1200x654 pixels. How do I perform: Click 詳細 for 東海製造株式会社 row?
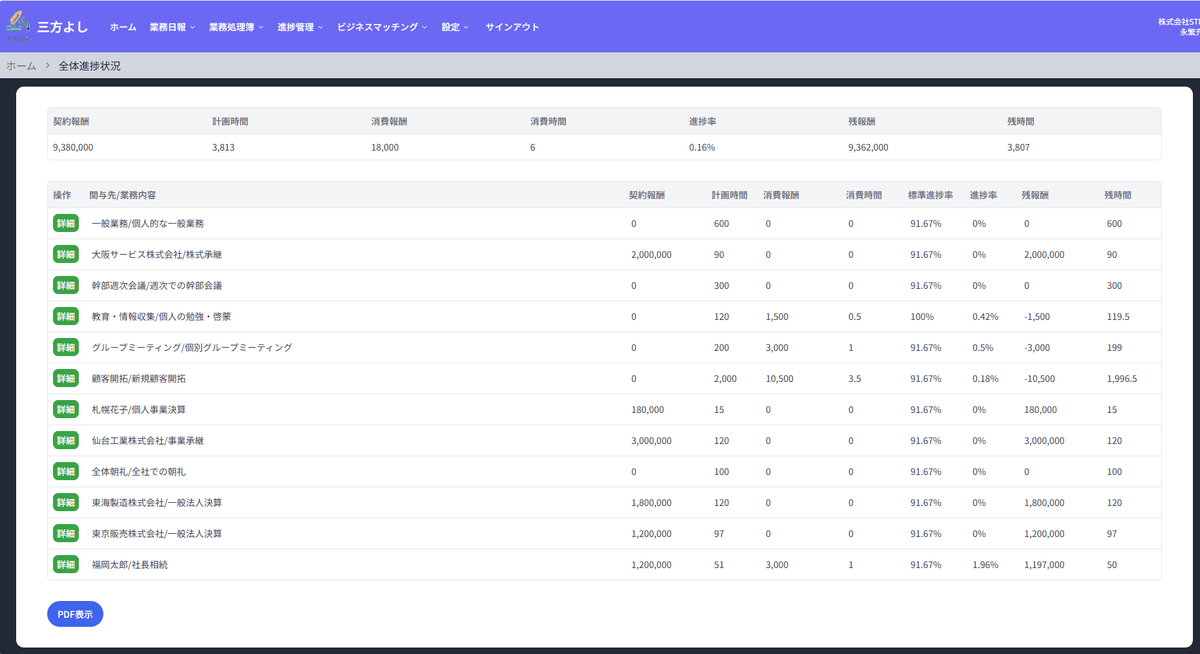[x=66, y=503]
